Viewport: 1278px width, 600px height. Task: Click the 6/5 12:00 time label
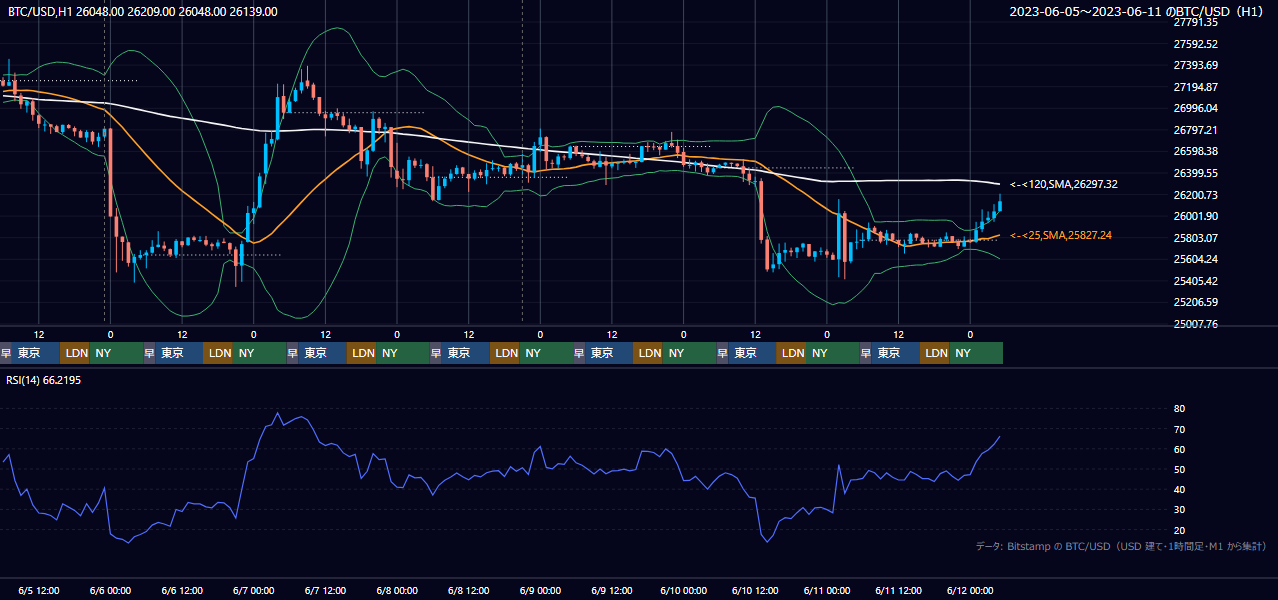[x=40, y=591]
